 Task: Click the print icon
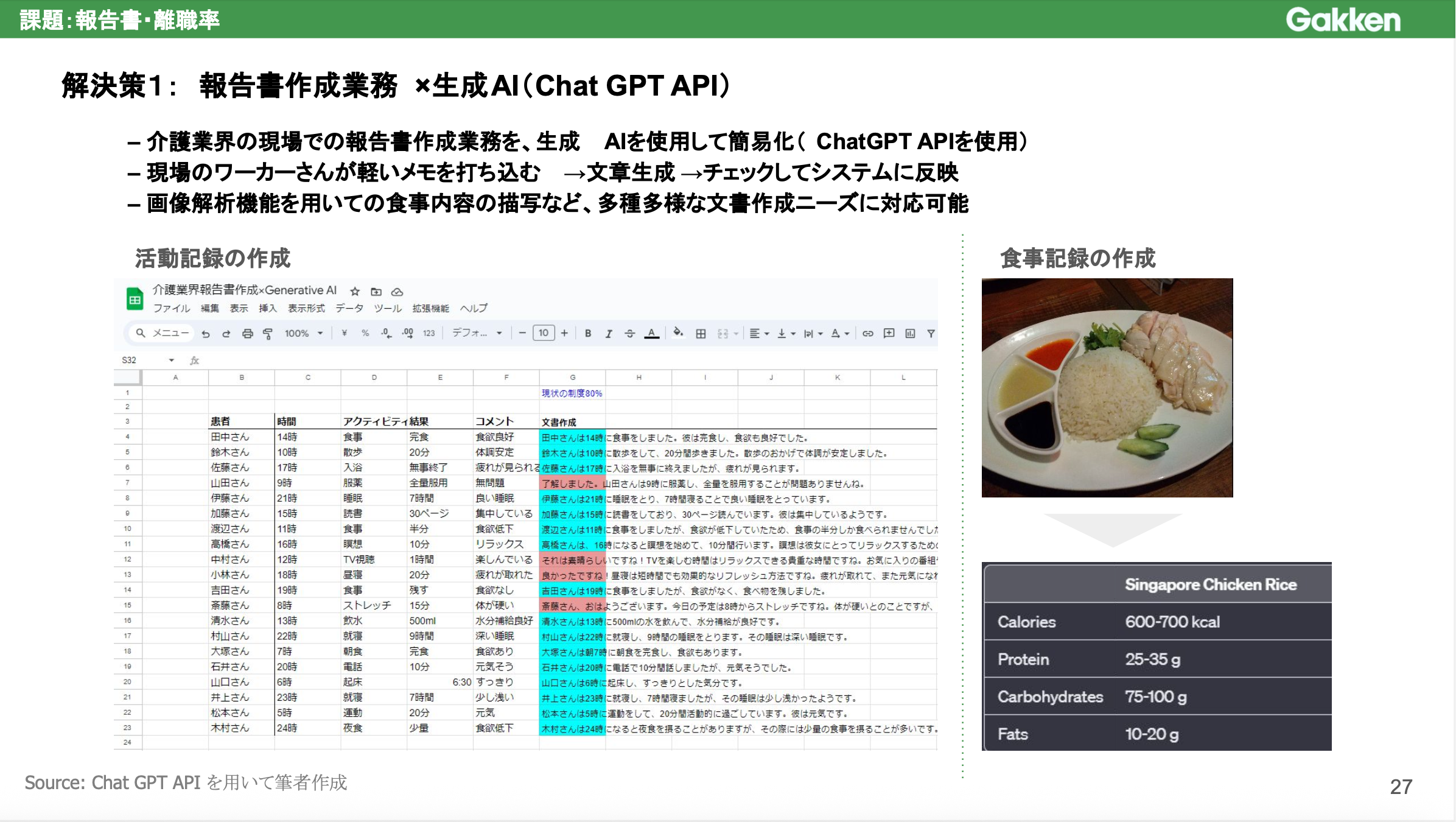[x=247, y=334]
